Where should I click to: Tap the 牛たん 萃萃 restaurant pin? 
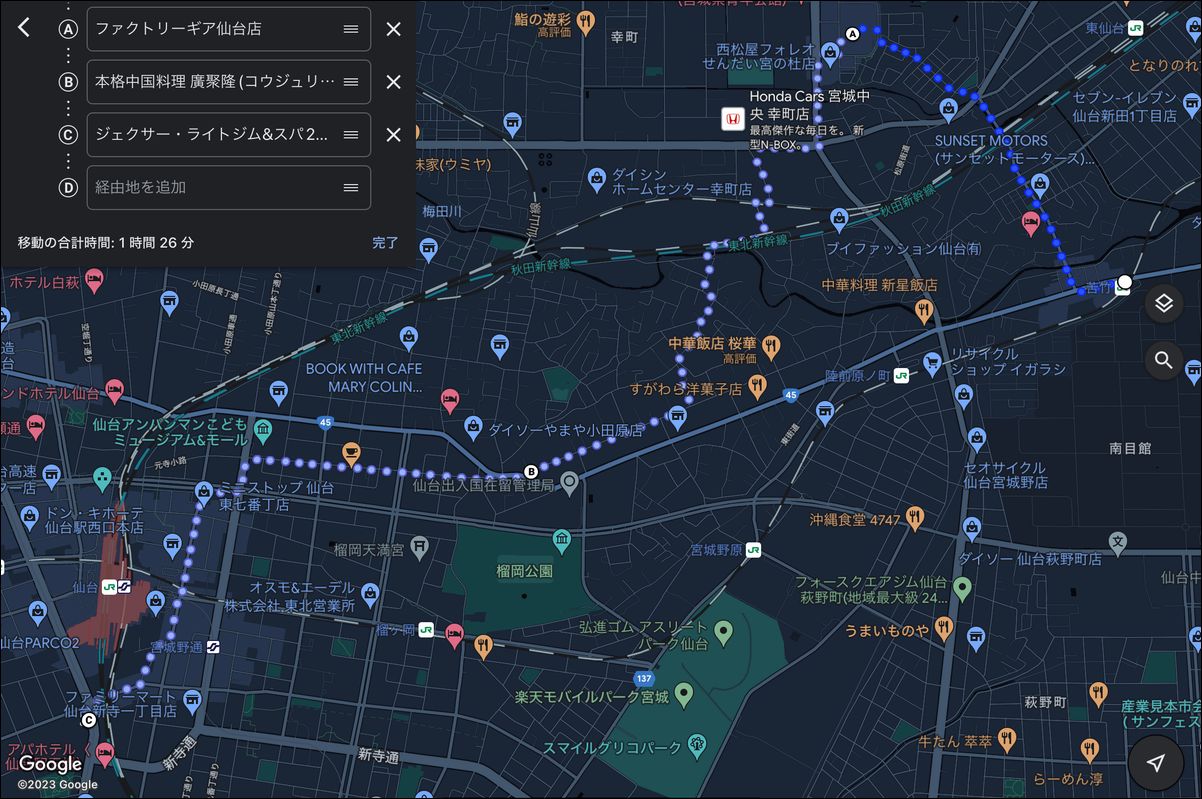tap(1006, 739)
